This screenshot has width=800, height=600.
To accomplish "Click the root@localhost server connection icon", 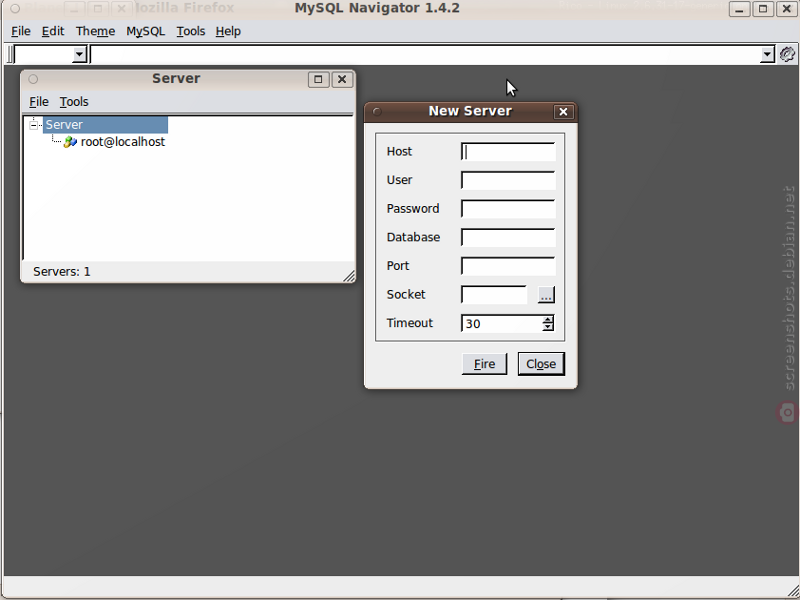I will click(70, 142).
